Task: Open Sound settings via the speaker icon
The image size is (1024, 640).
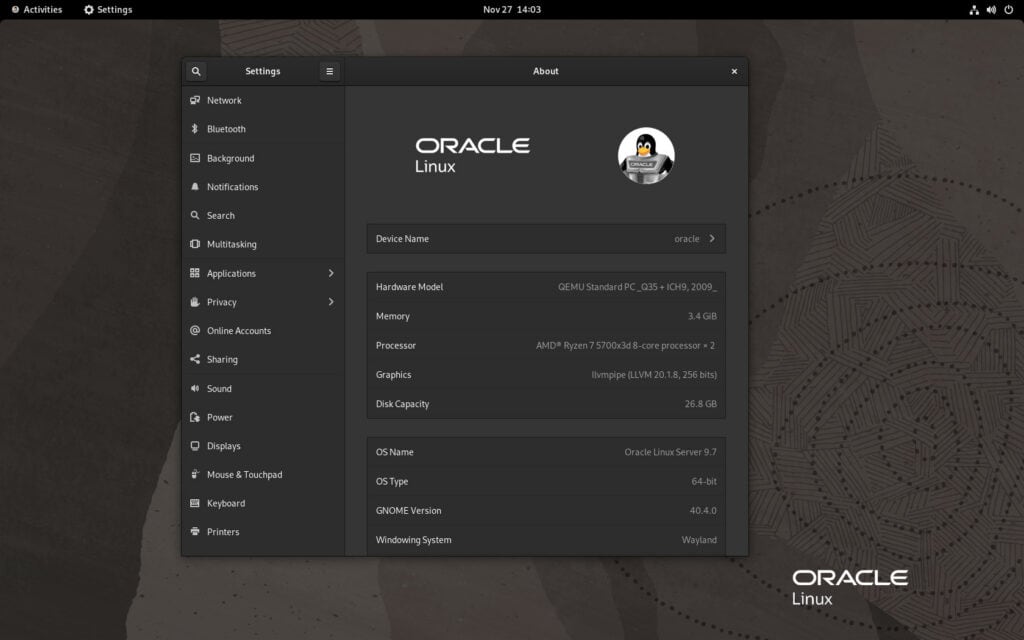Action: click(194, 388)
